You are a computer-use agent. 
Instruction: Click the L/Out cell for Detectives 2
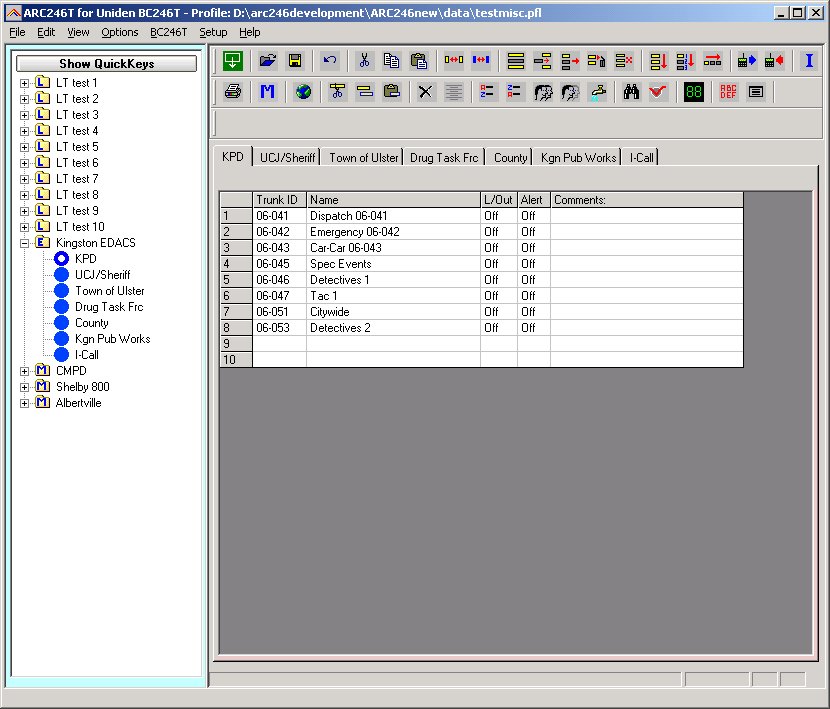[499, 328]
